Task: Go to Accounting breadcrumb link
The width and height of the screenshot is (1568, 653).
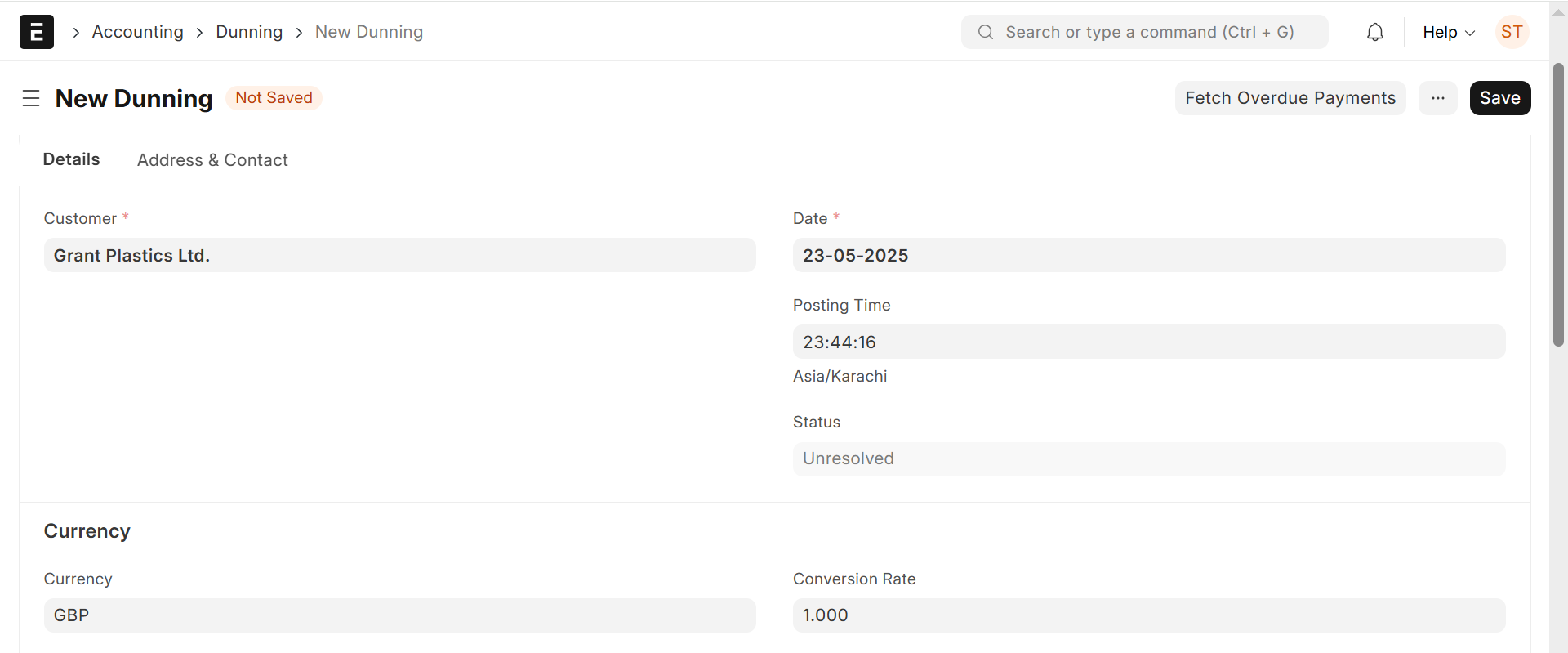Action: pos(137,32)
